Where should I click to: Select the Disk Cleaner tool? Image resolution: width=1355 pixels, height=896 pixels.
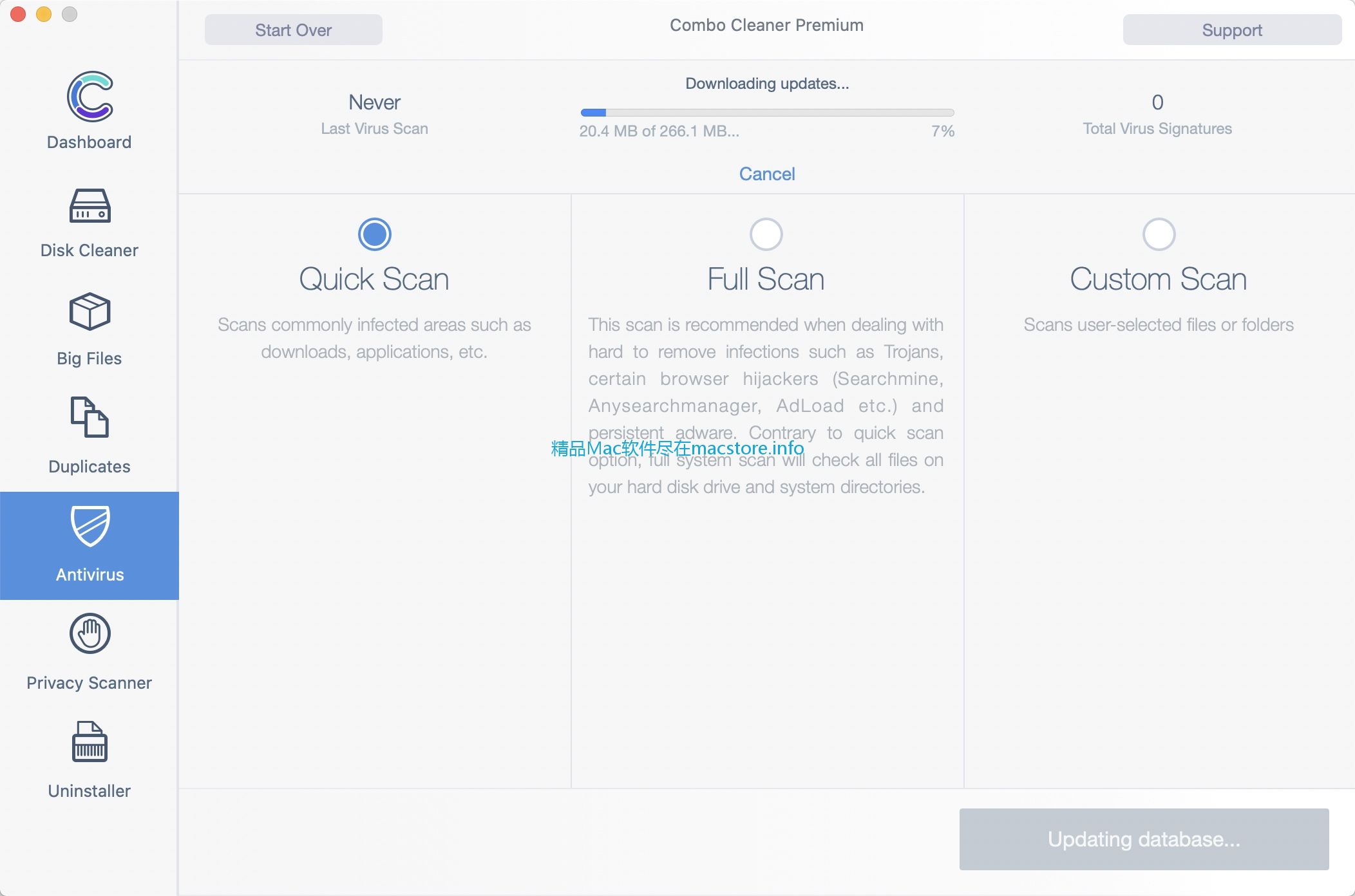point(88,224)
